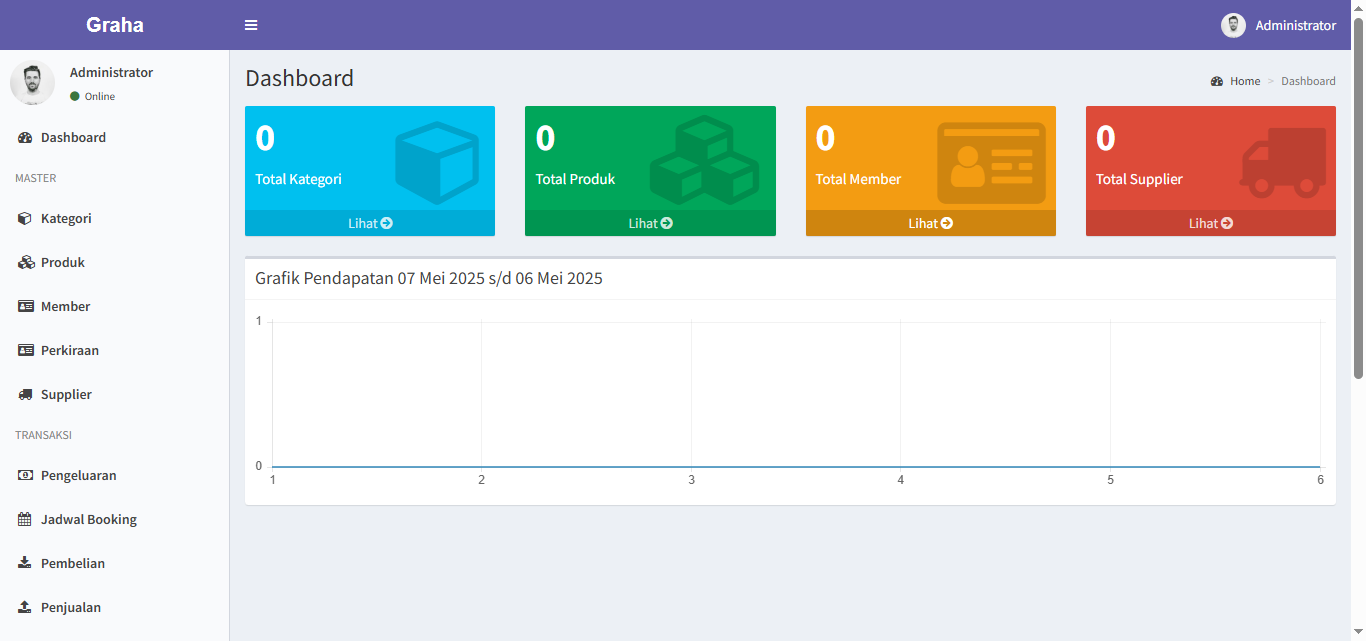View details via Lihat on Total Member card
This screenshot has height=641, width=1366.
point(930,223)
